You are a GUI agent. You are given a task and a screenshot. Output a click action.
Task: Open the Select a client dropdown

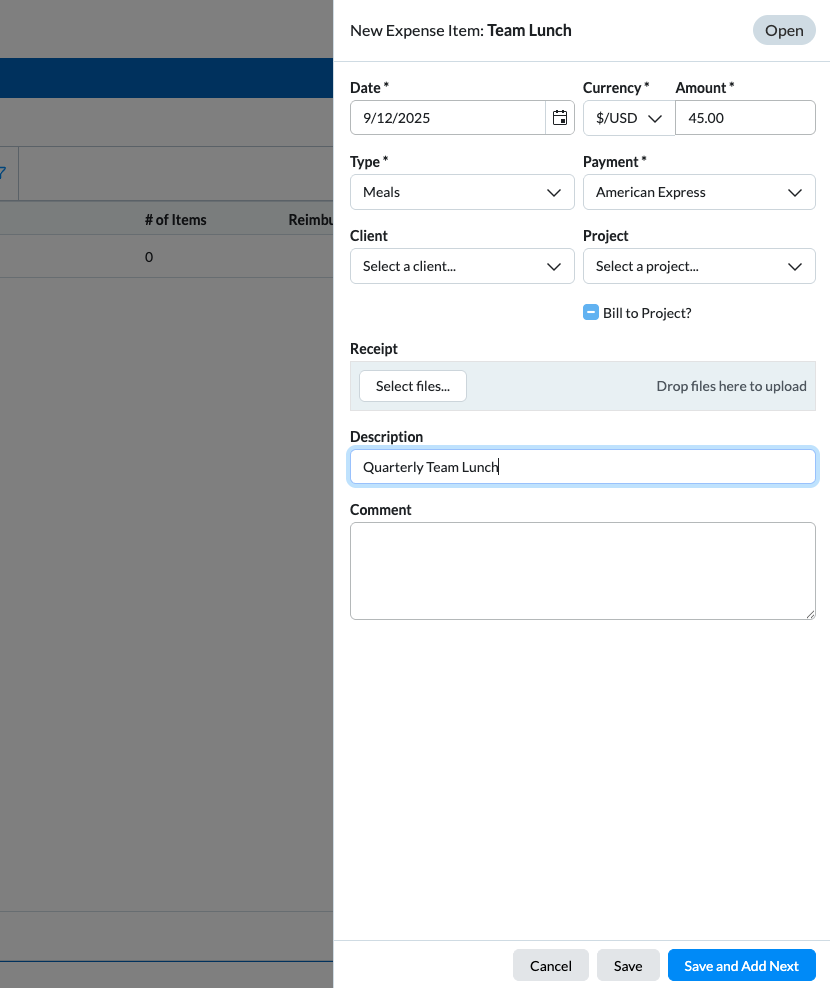point(462,267)
